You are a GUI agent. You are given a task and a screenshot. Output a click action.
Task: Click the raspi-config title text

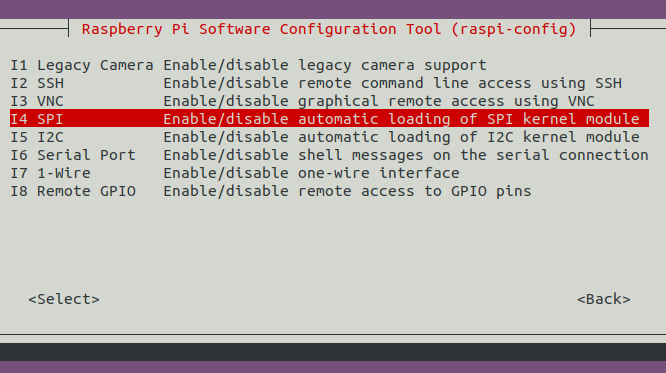click(329, 29)
